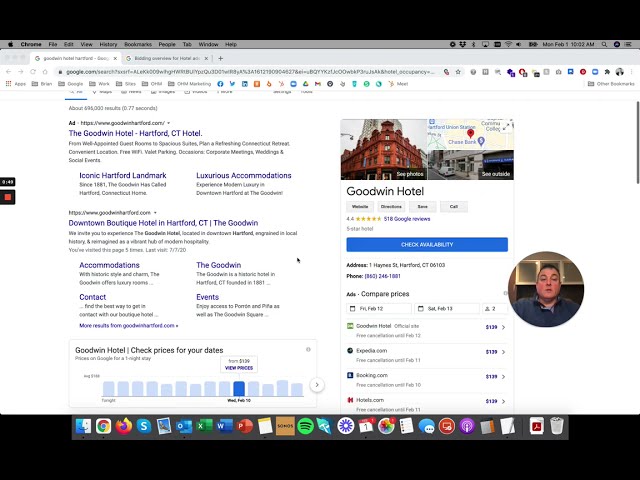Image resolution: width=640 pixels, height=480 pixels.
Task: Click VIEW PRICES in the chart tooltip
Action: 239,368
